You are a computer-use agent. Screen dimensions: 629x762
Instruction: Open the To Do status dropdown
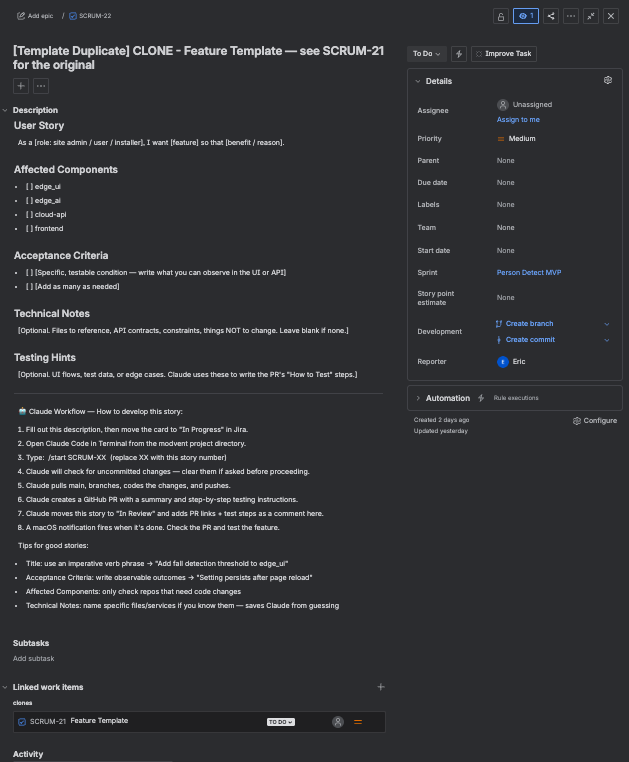tap(427, 54)
